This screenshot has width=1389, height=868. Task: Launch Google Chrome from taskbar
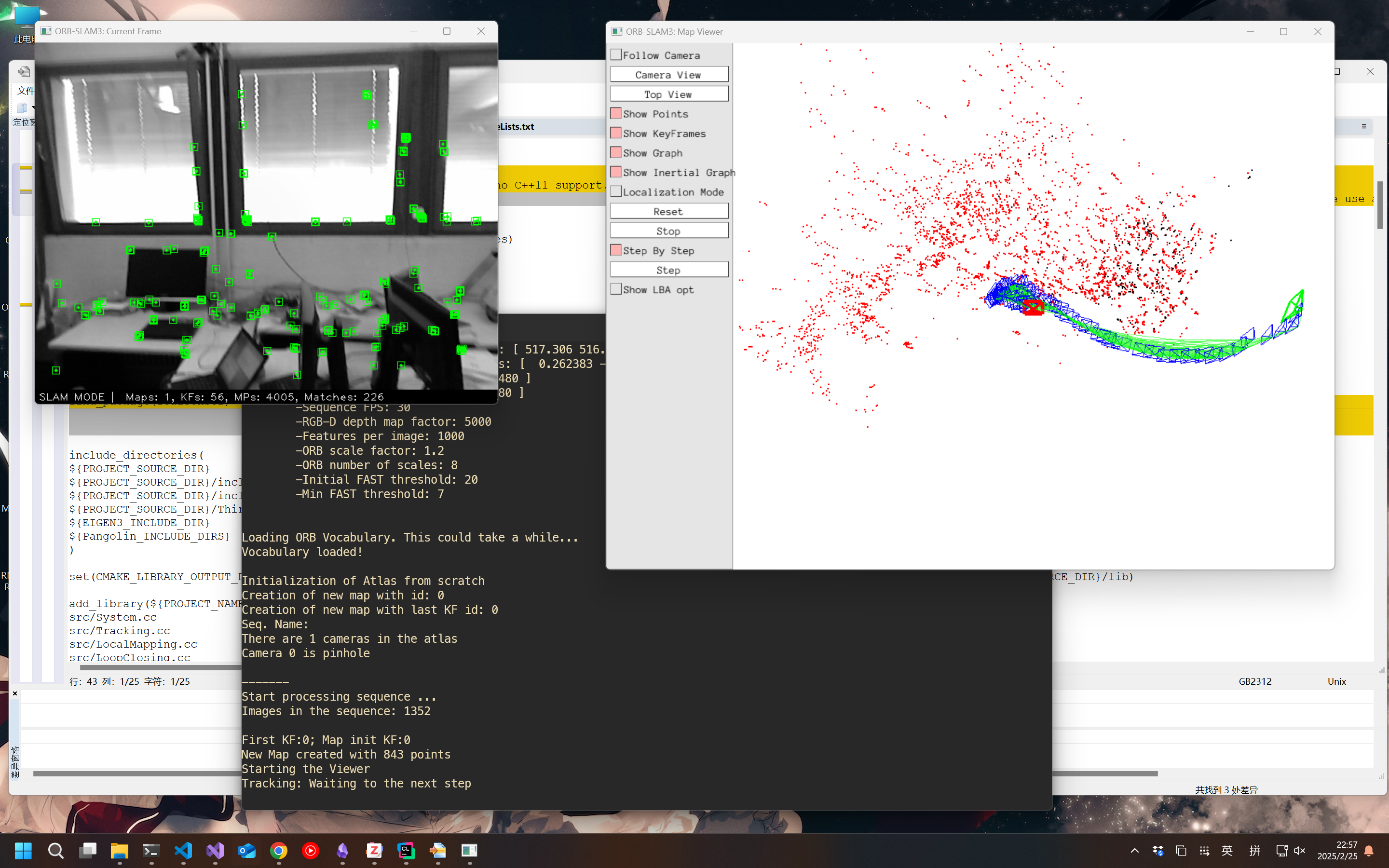(279, 850)
